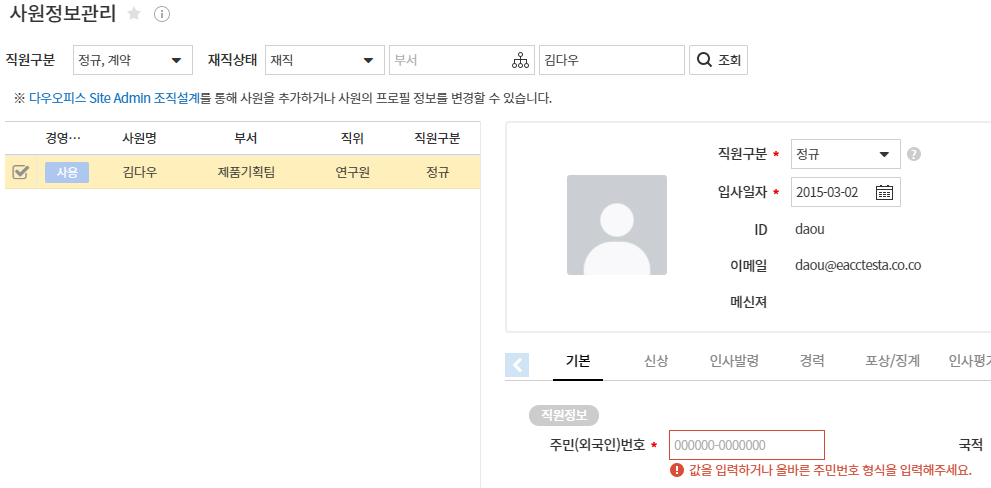Click the 조회 search button

(x=718, y=60)
